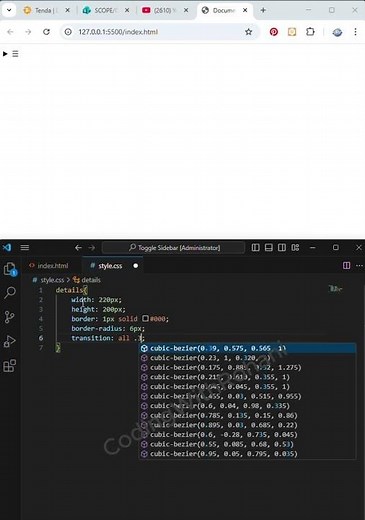View site information icon in address bar
This screenshot has width=365, height=520.
[68, 32]
